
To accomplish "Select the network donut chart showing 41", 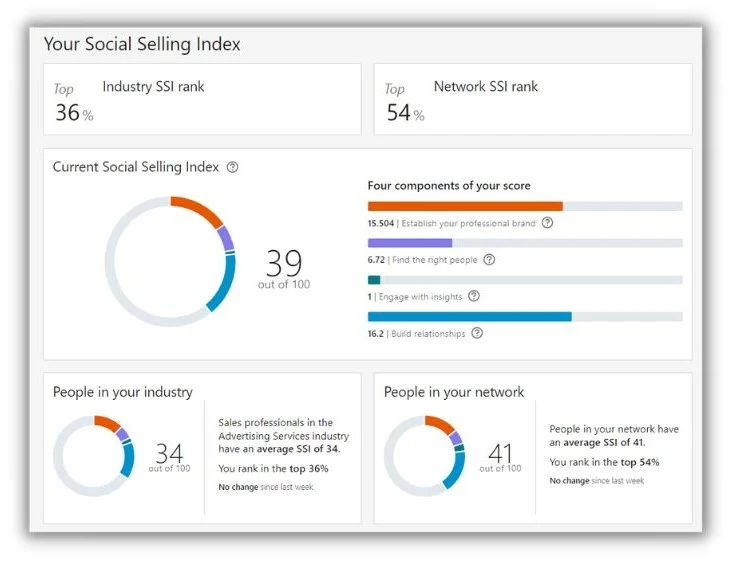I will [424, 456].
